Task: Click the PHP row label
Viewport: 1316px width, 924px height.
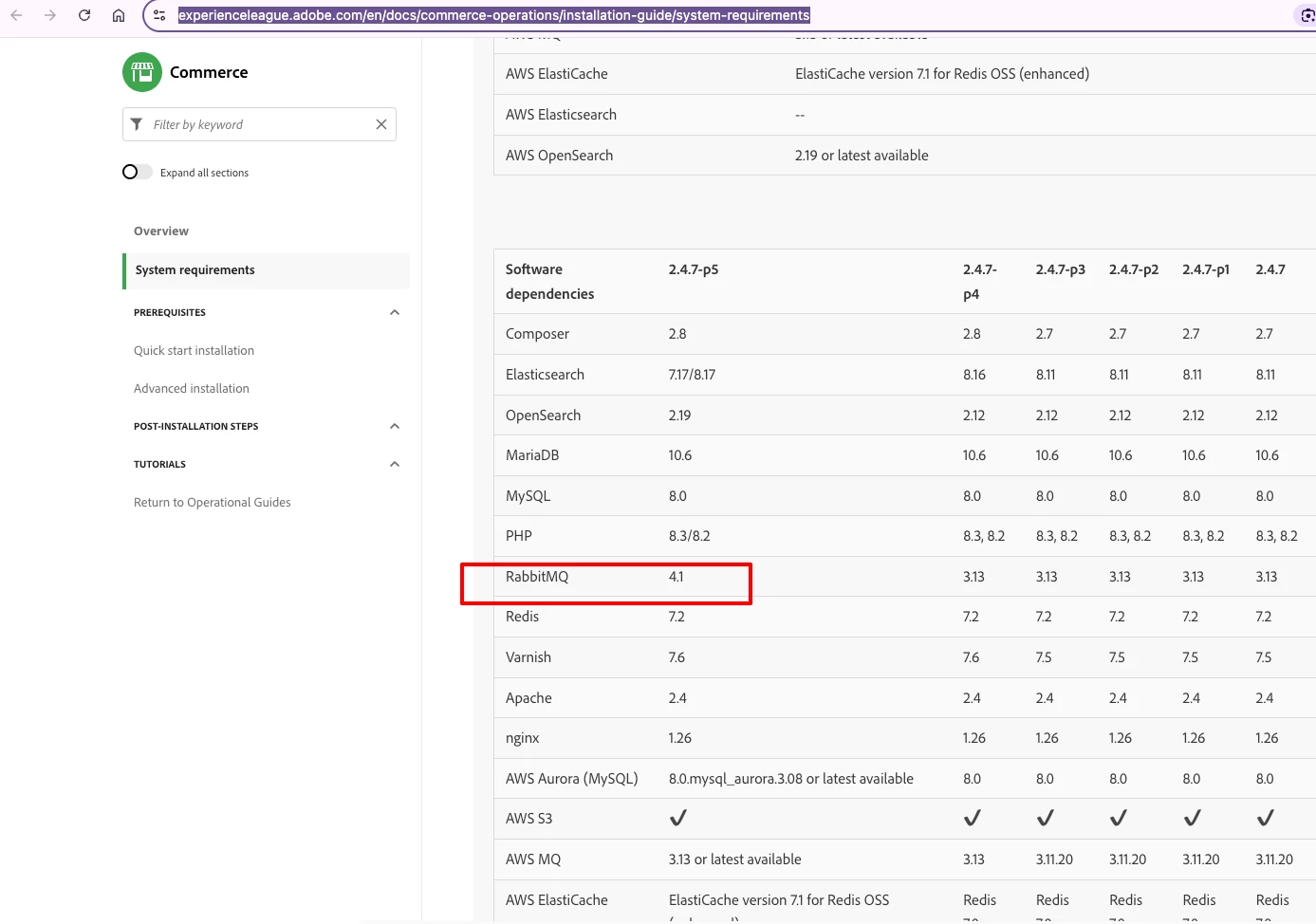Action: coord(519,536)
